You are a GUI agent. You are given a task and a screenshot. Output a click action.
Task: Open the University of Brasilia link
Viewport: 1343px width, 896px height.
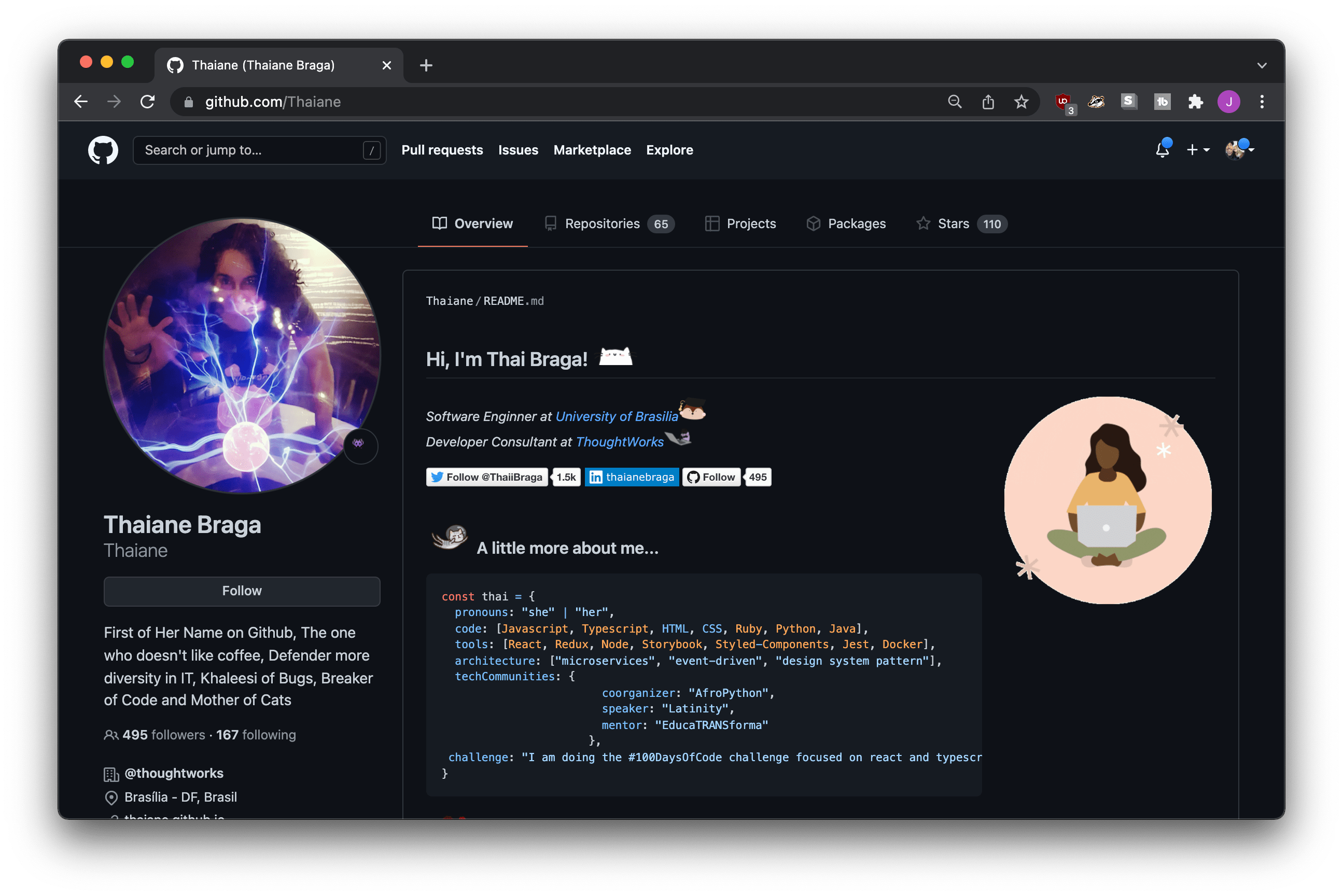(x=616, y=416)
